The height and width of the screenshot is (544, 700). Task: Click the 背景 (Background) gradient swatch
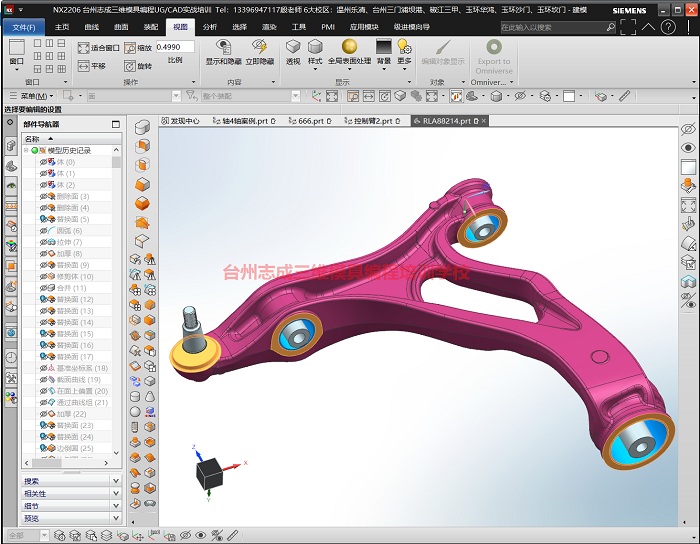384,46
